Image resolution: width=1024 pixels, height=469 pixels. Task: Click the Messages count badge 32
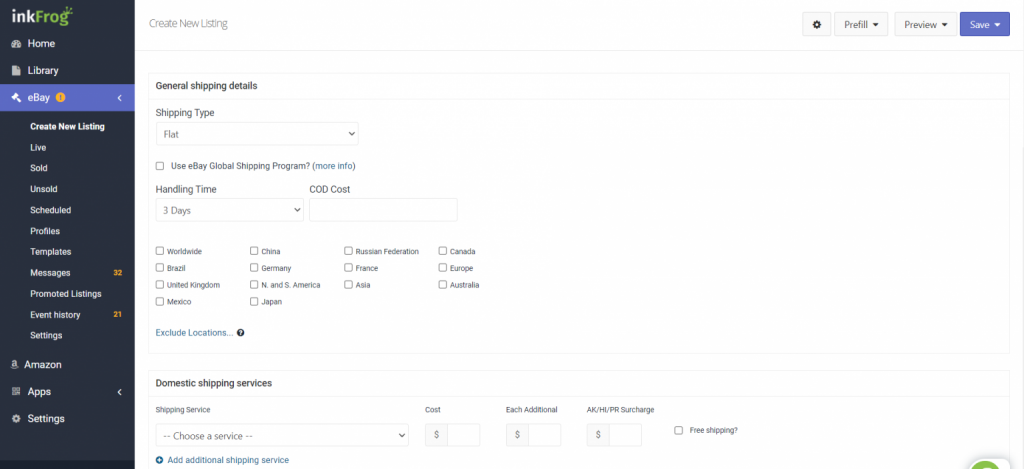118,273
